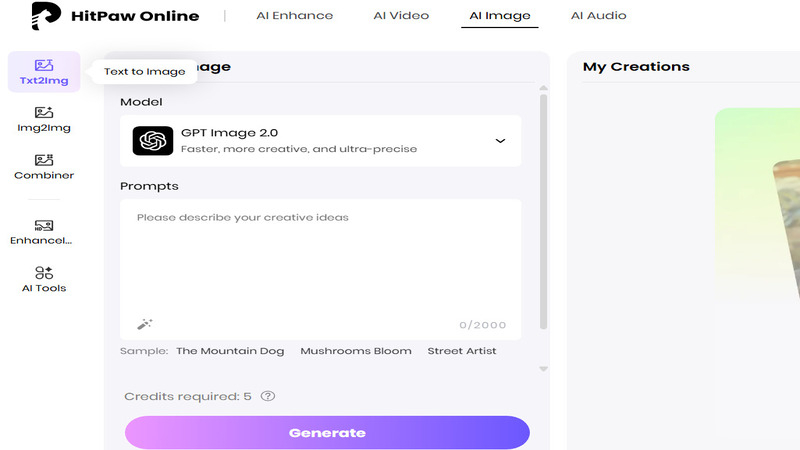The height and width of the screenshot is (450, 800).
Task: Click the HitPaw Online brand name
Action: (135, 16)
